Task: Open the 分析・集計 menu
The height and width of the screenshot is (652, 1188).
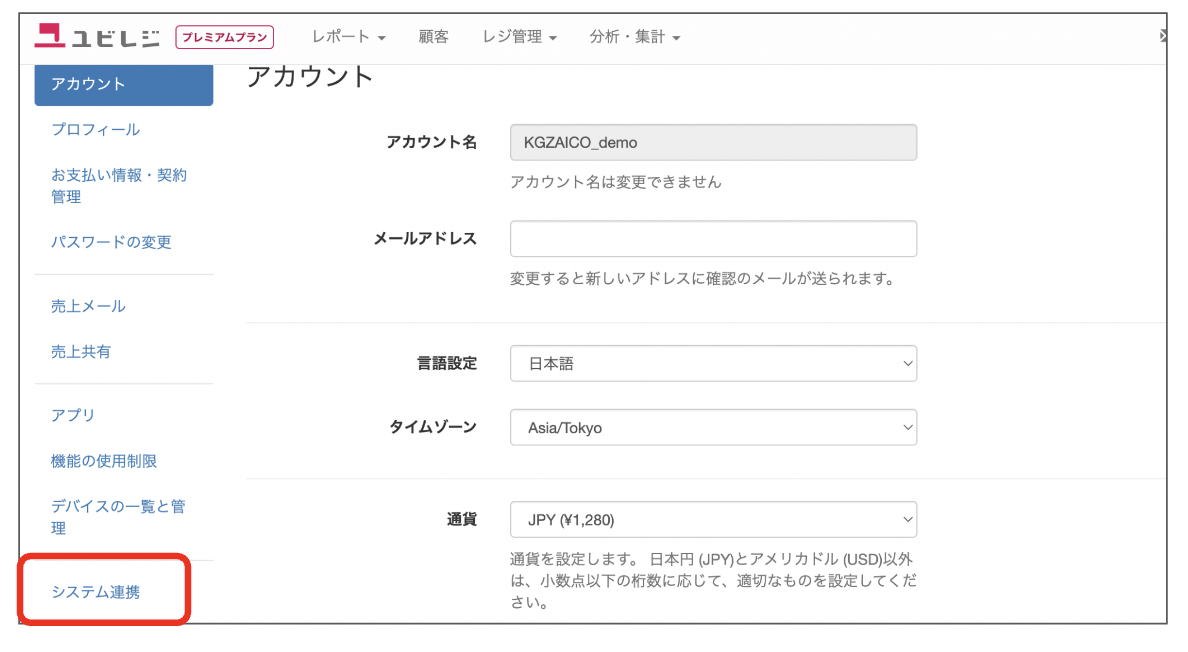Action: (635, 36)
